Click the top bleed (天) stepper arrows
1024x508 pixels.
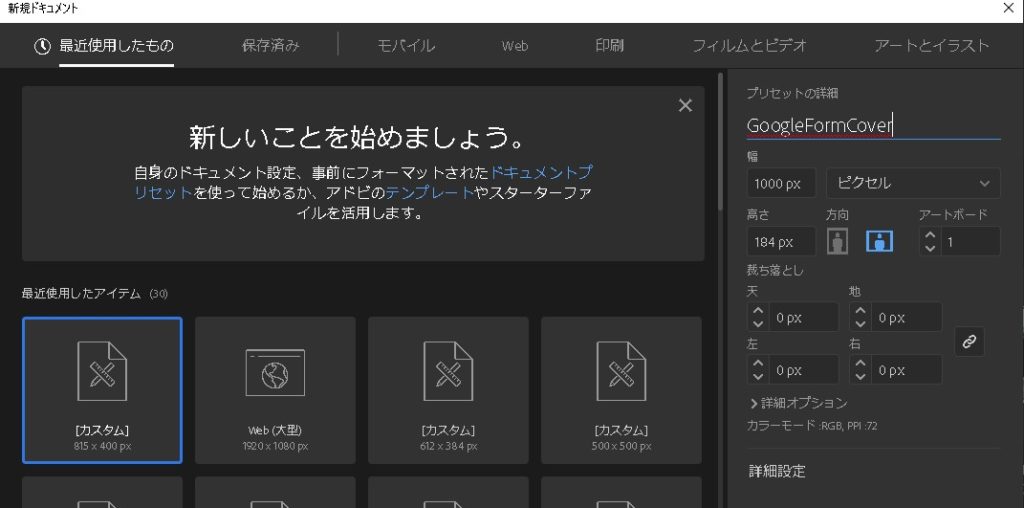tap(758, 318)
